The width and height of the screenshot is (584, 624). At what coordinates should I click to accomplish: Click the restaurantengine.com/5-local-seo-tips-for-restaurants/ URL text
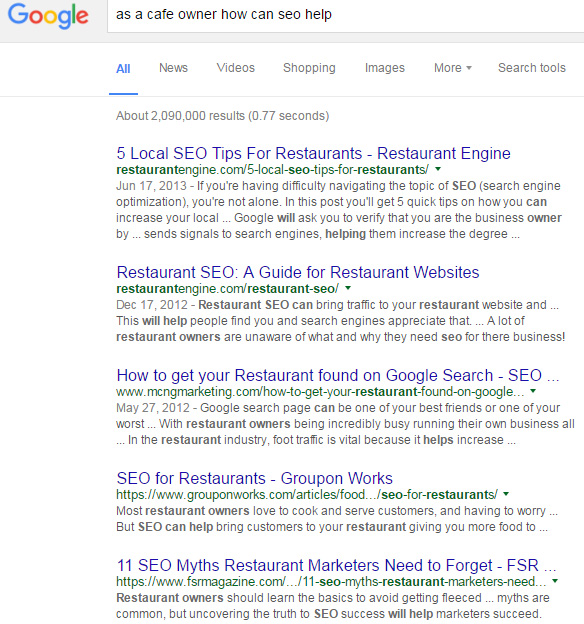pos(272,170)
